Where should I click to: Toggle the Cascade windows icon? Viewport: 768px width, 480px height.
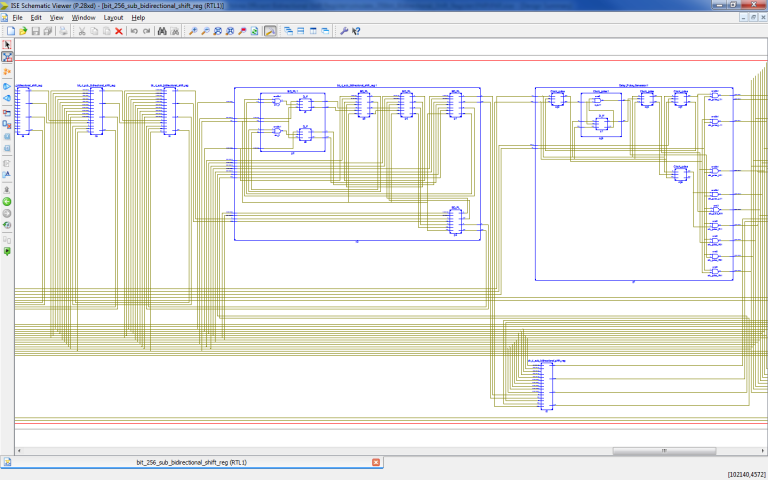[288, 31]
